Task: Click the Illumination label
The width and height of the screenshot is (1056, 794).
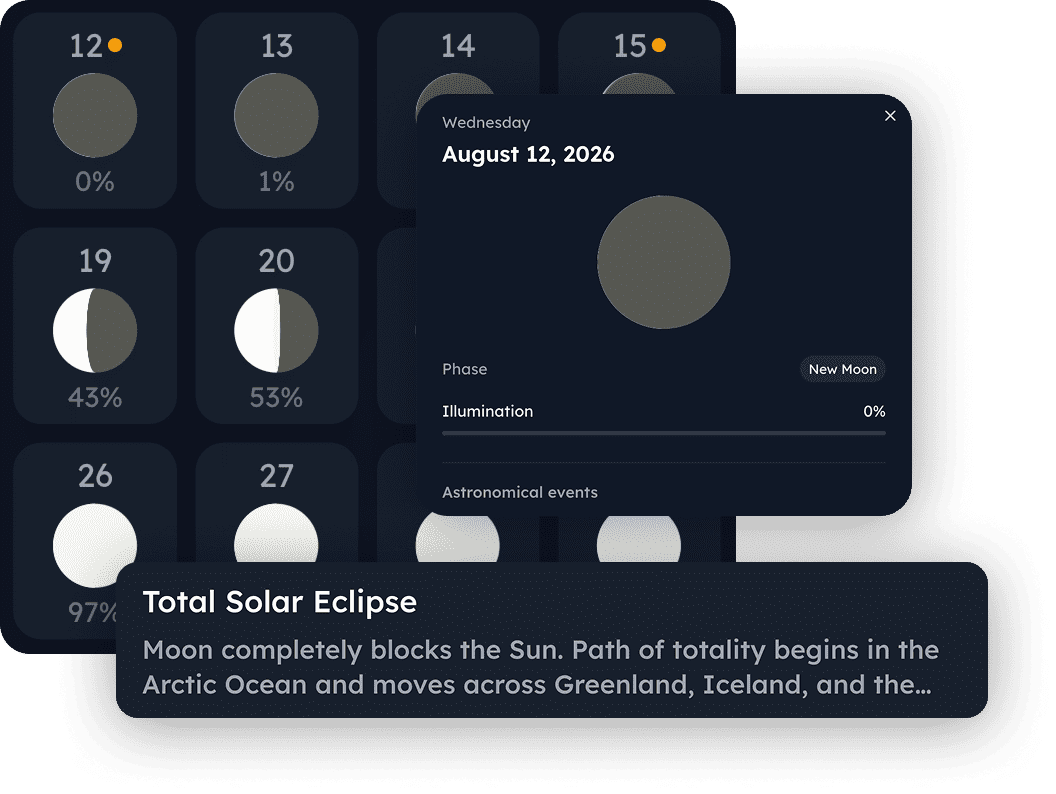Action: [x=488, y=411]
